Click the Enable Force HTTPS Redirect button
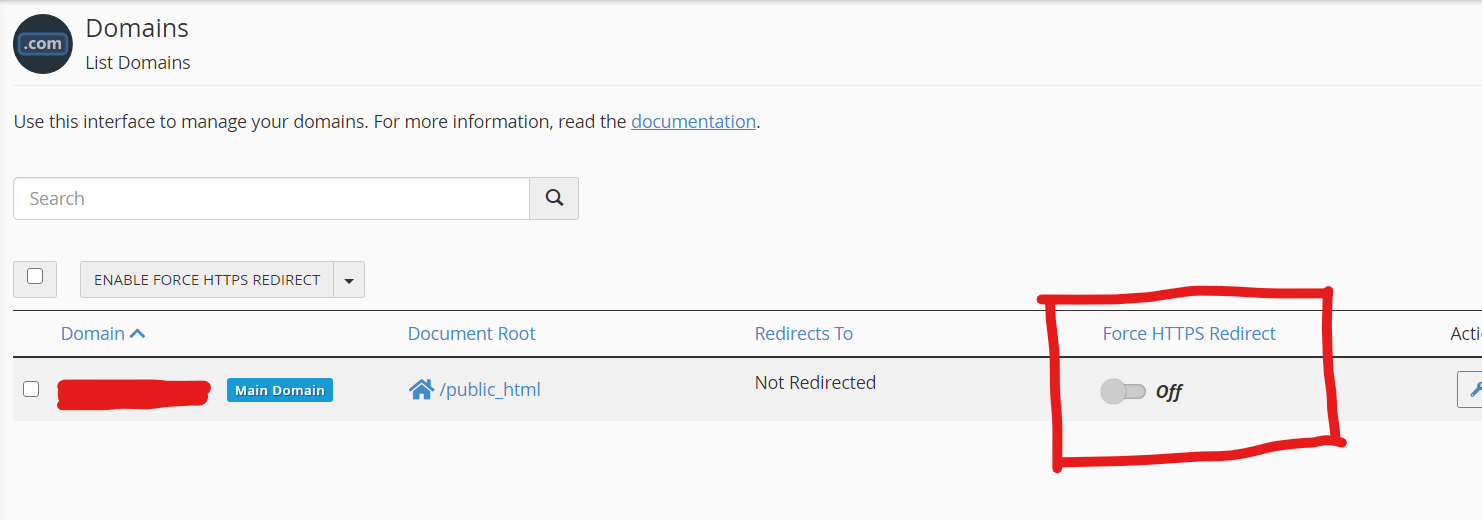1482x520 pixels. 207,280
